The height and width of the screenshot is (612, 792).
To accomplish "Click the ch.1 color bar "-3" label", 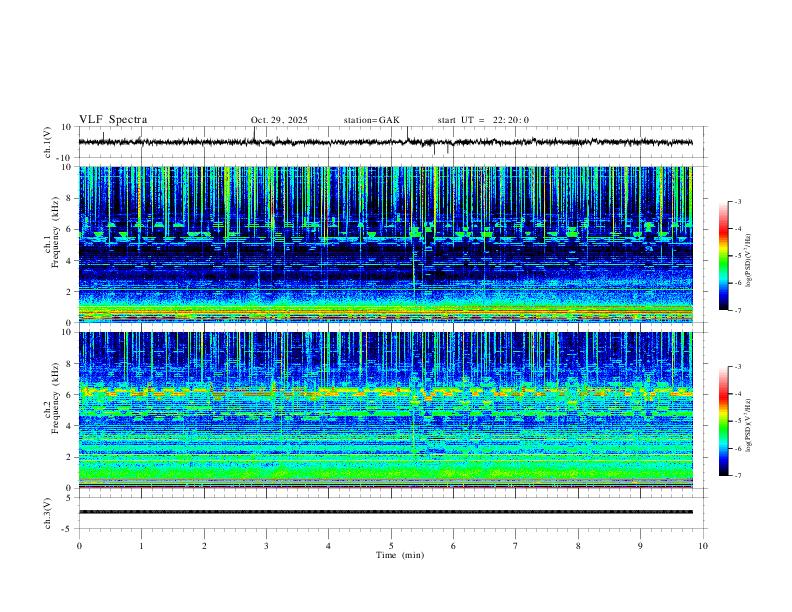I will 737,201.
